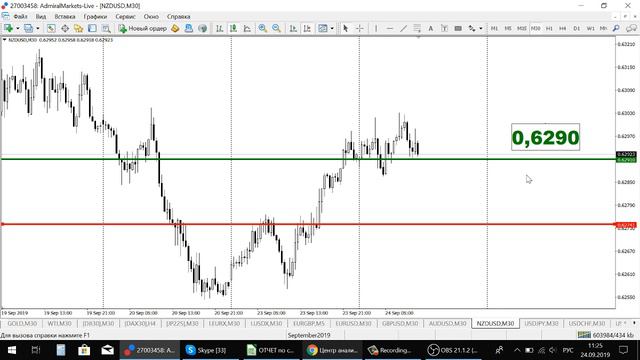This screenshot has height=360, width=640.
Task: Select the horizontal line drawing tool
Action: click(x=390, y=28)
